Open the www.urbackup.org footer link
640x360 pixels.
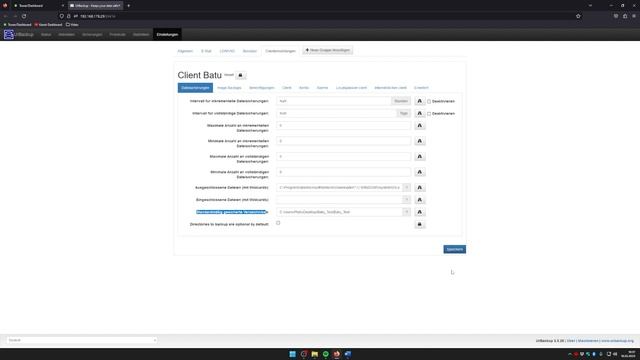617,341
